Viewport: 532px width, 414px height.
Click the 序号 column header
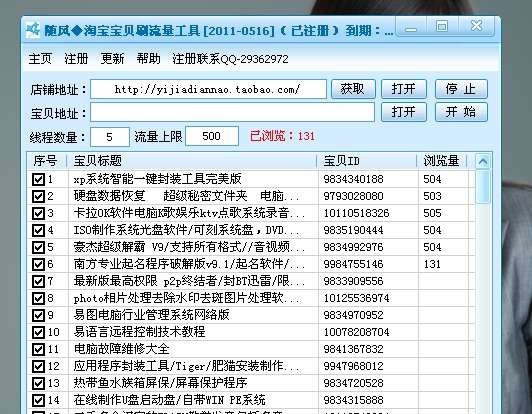point(47,161)
